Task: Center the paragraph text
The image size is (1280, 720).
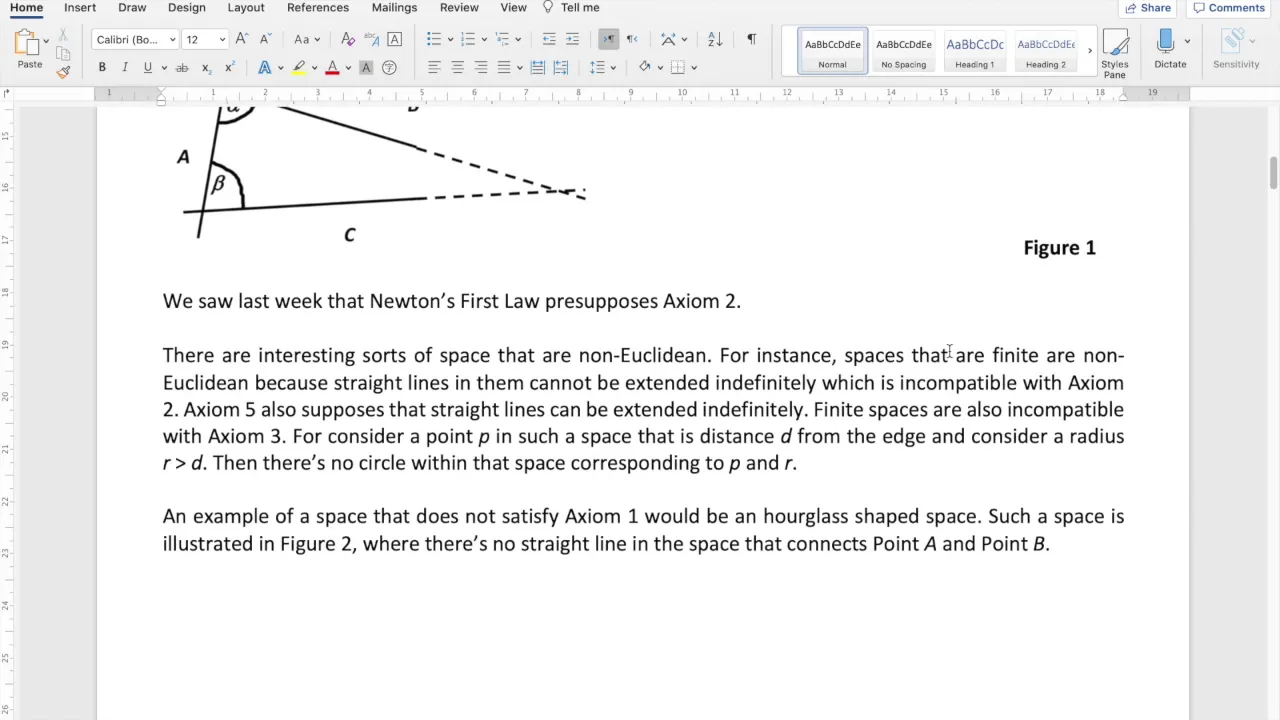Action: [457, 67]
